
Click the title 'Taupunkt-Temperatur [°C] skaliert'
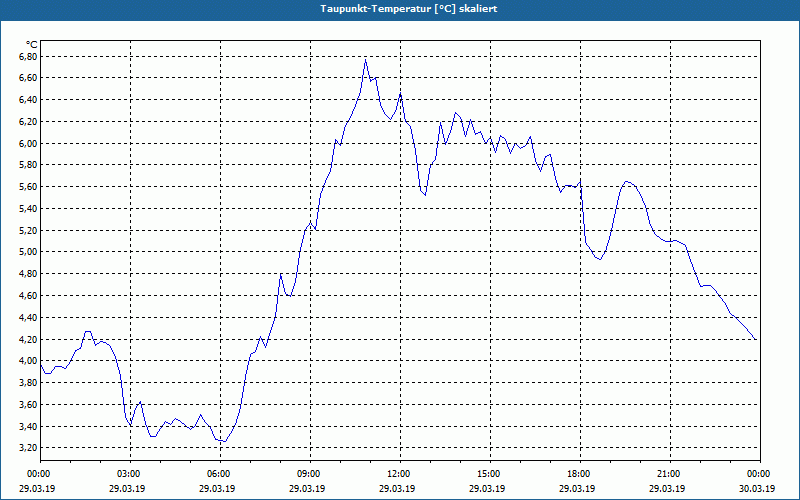tap(409, 9)
